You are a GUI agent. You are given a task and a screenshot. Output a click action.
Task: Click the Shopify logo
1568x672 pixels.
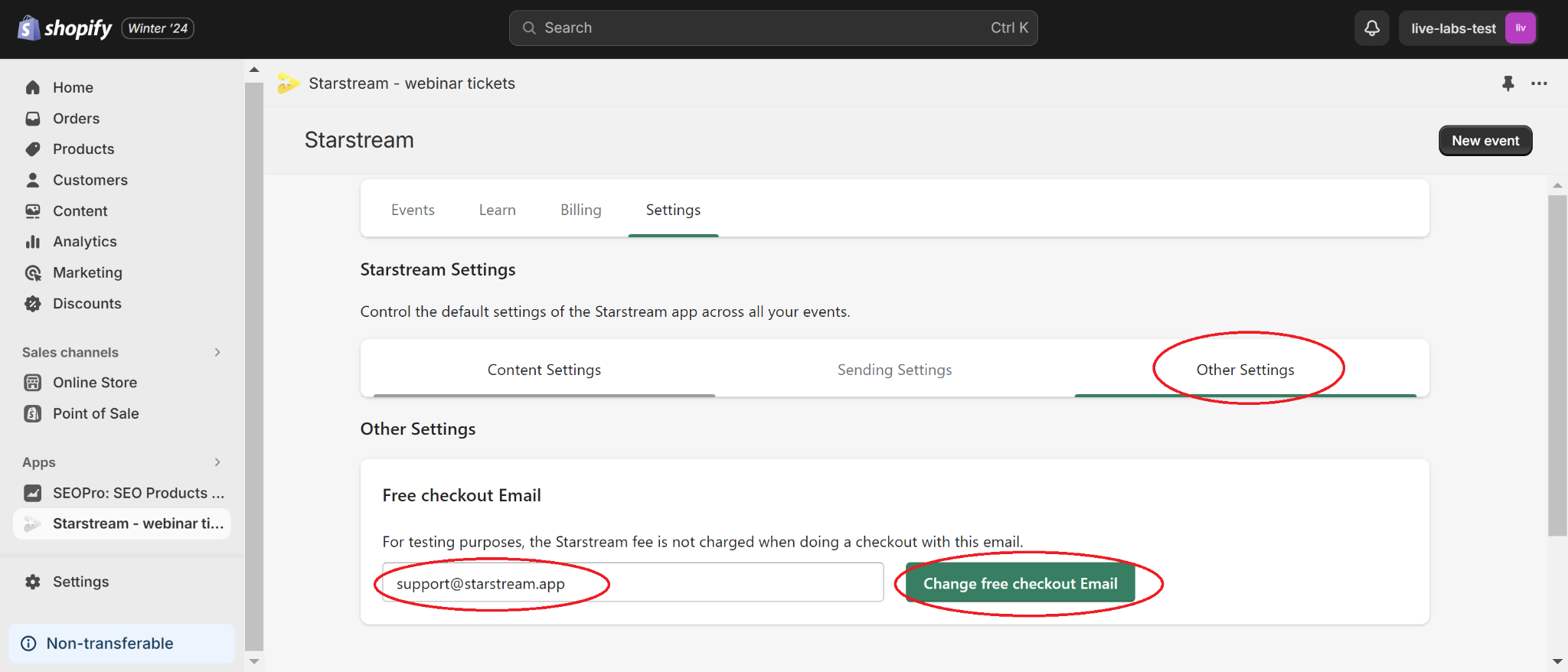[65, 28]
